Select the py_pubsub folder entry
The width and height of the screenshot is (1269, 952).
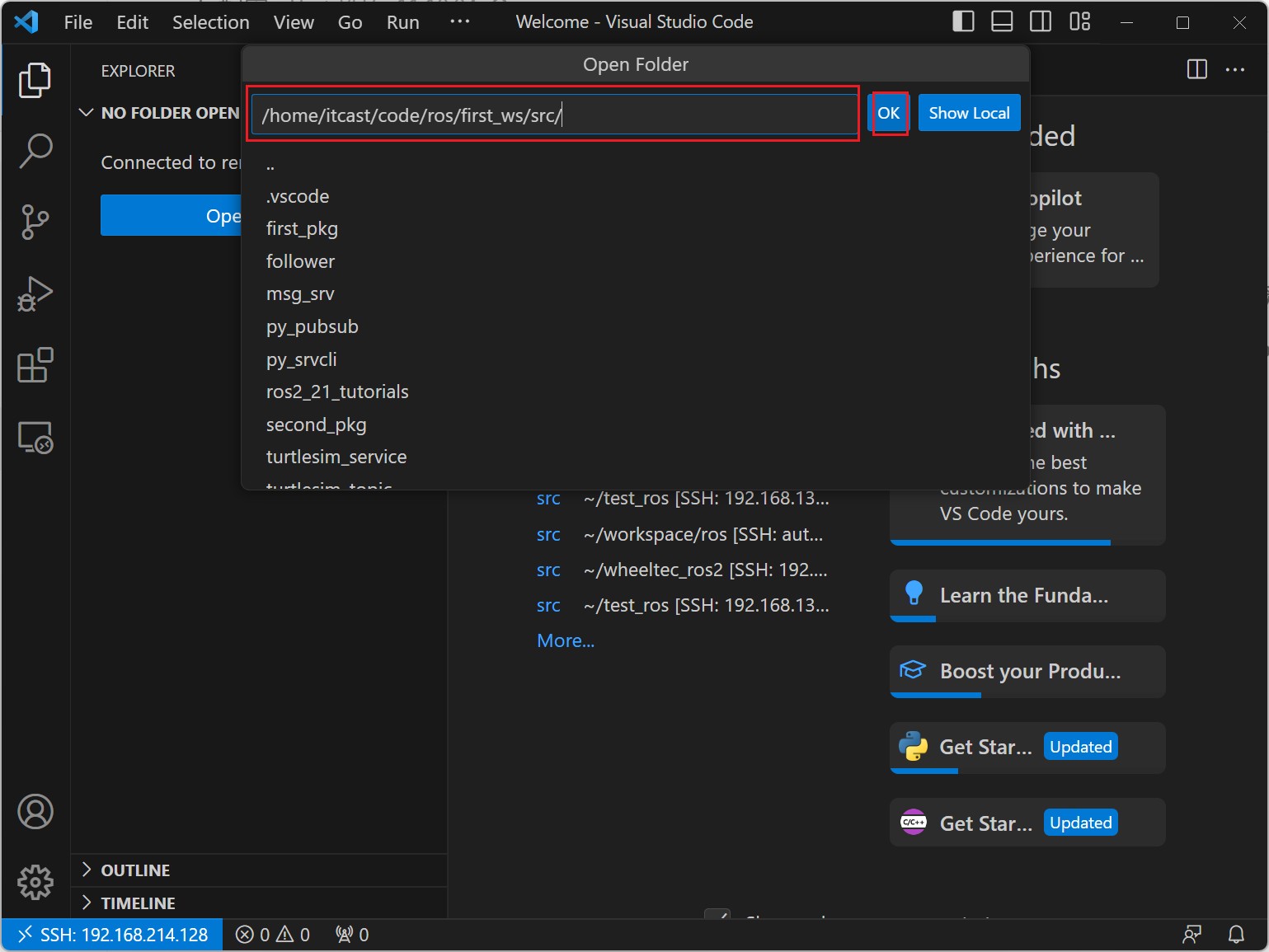[635, 326]
